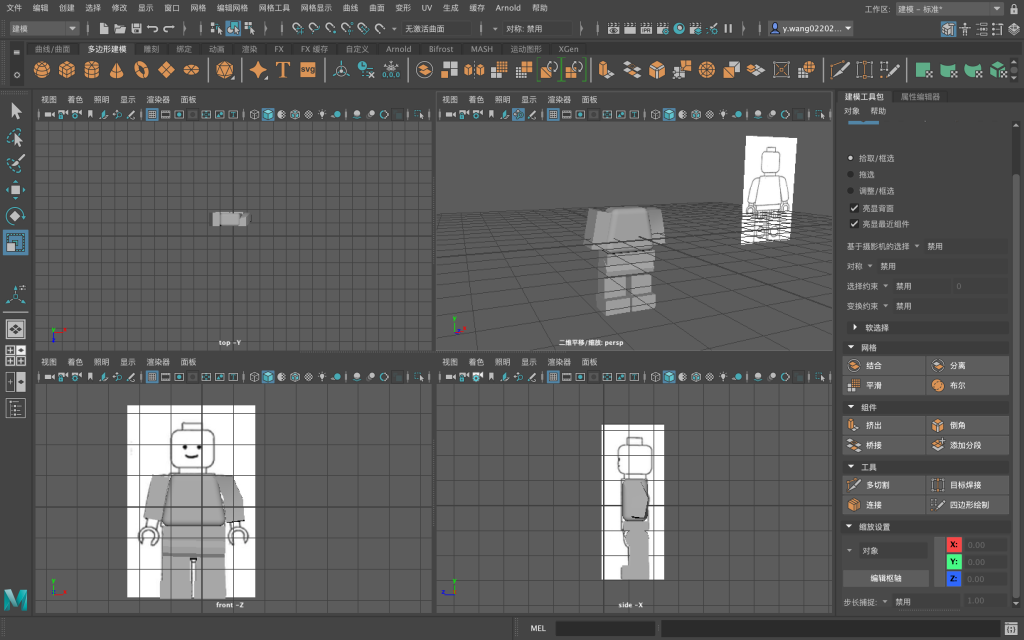Switch to the Arnold shelf tab
The height and width of the screenshot is (640, 1024).
coord(398,49)
